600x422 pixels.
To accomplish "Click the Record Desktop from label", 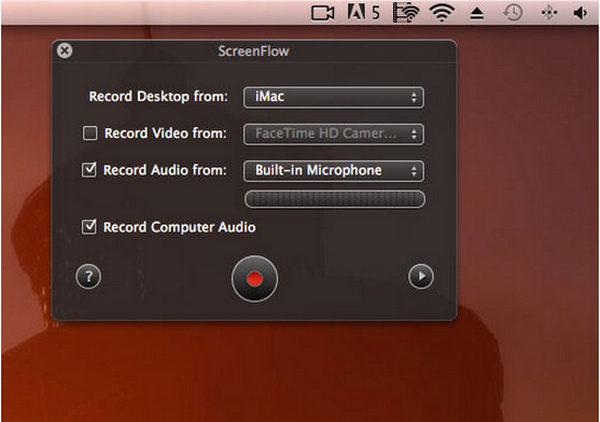I will pyautogui.click(x=158, y=96).
